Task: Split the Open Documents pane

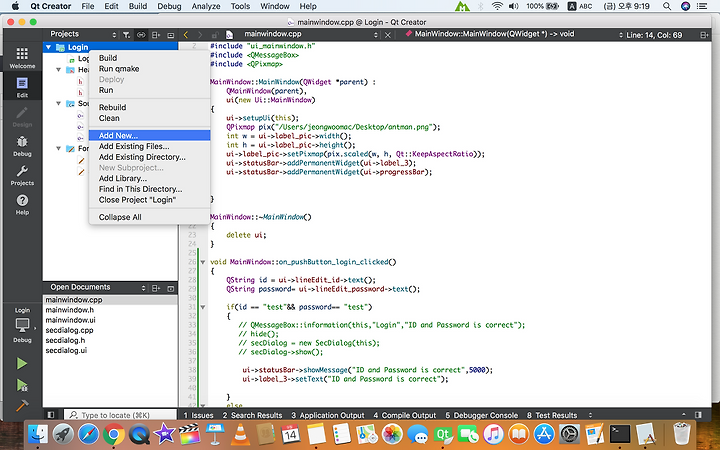Action: 156,288
